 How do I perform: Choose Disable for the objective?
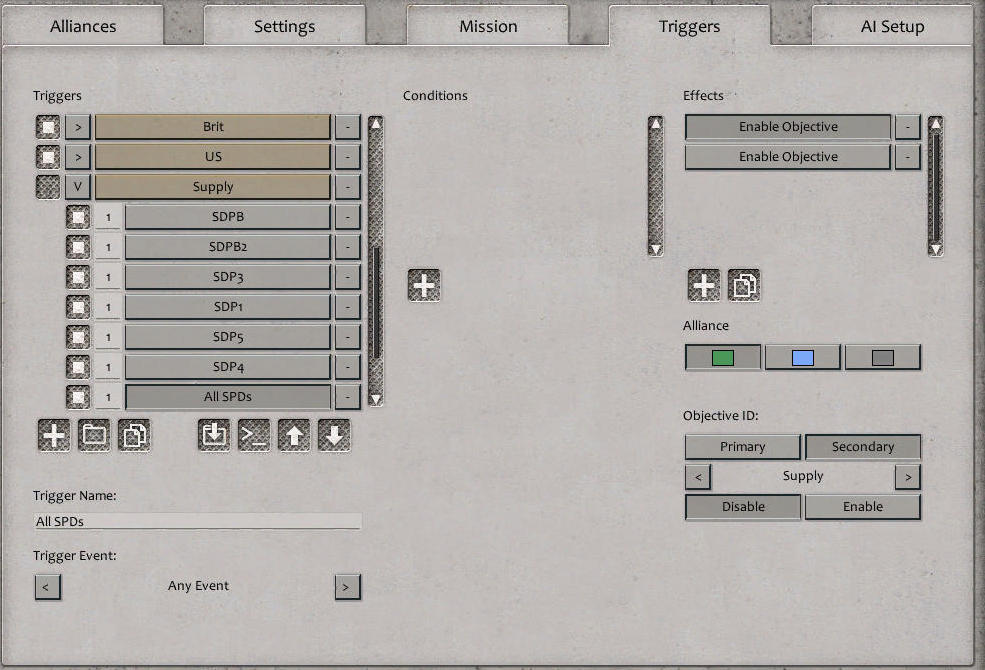(743, 507)
